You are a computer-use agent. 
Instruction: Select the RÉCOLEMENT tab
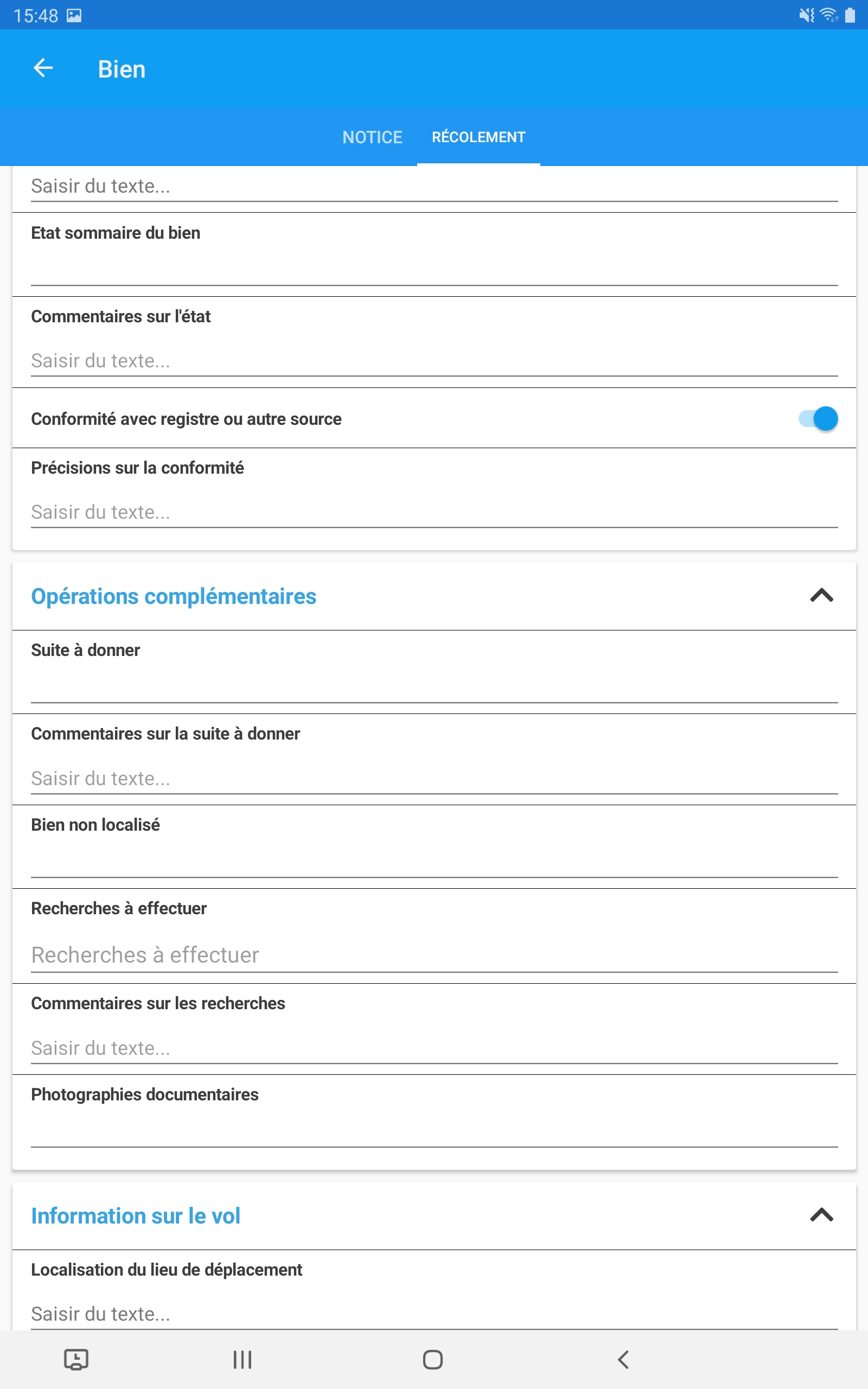tap(478, 137)
